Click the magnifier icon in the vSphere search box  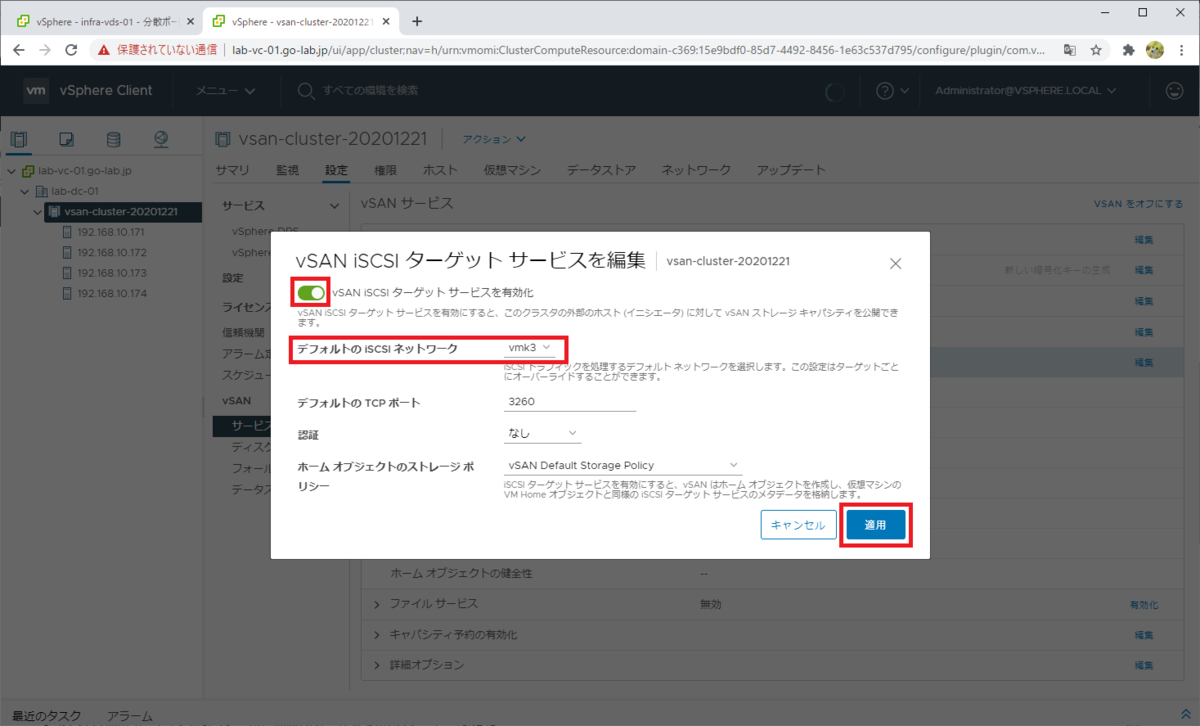306,91
